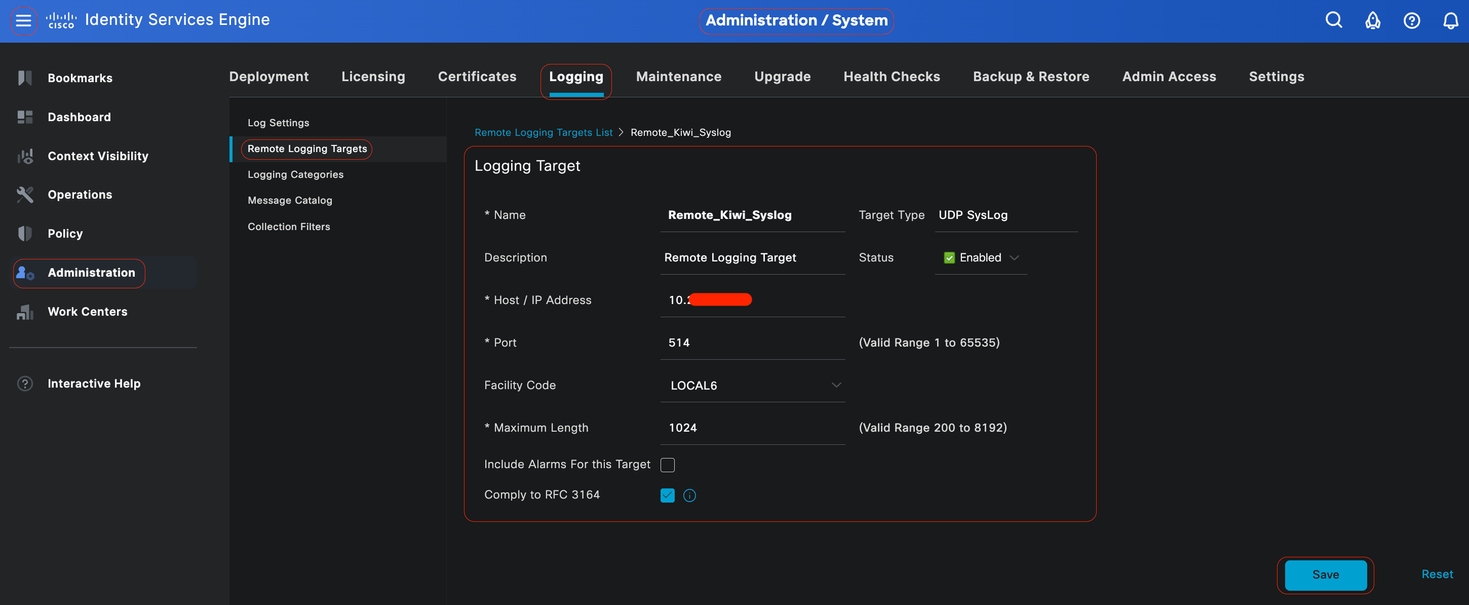Open Dashboard in the sidebar

[79, 117]
